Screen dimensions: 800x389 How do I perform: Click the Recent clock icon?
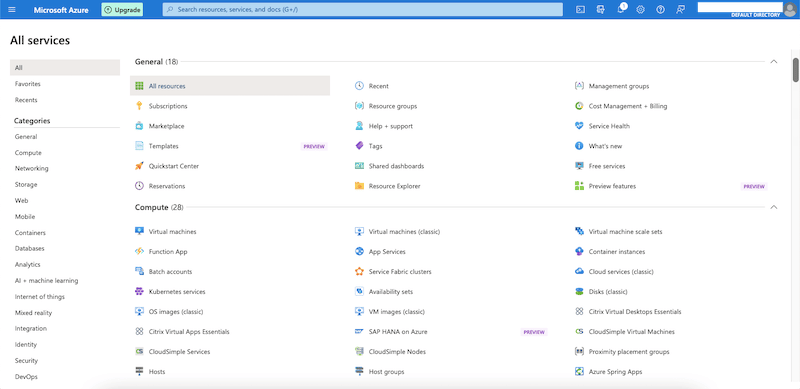coord(359,86)
